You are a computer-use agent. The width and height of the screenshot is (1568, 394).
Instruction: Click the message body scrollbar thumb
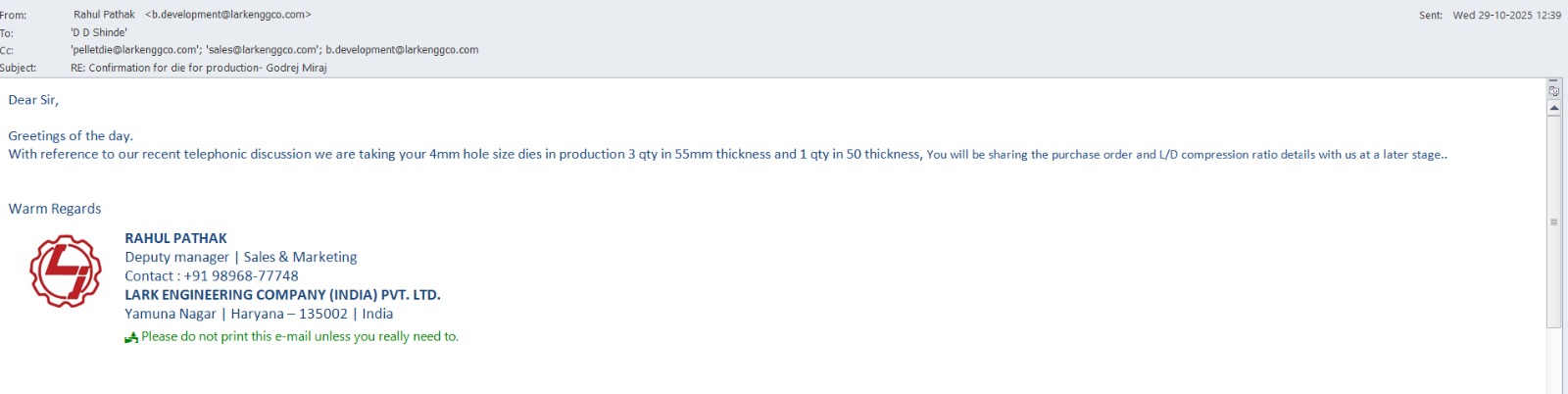(x=1554, y=222)
